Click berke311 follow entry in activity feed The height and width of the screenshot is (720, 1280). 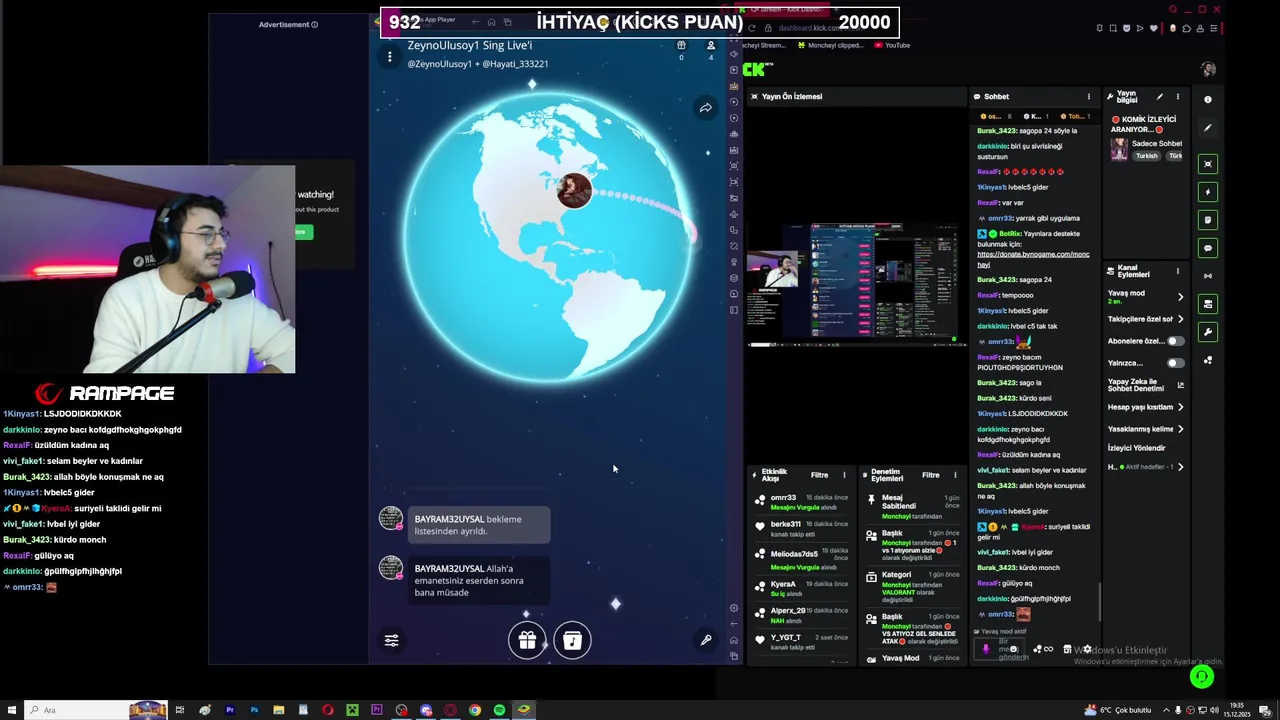[x=803, y=528]
